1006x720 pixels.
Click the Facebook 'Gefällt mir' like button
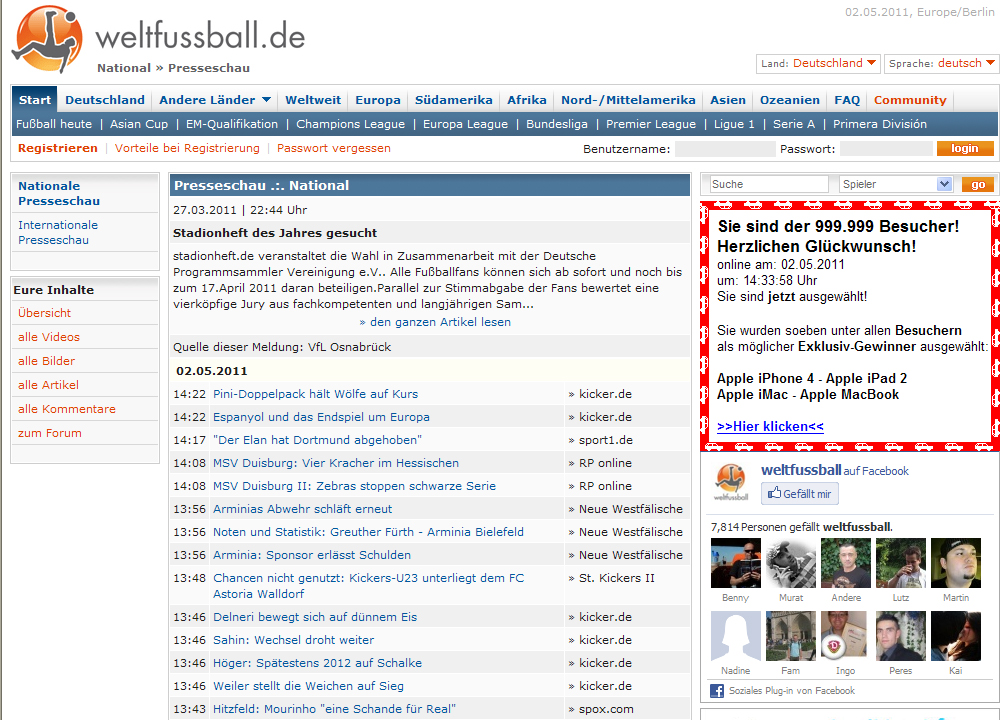coord(800,494)
